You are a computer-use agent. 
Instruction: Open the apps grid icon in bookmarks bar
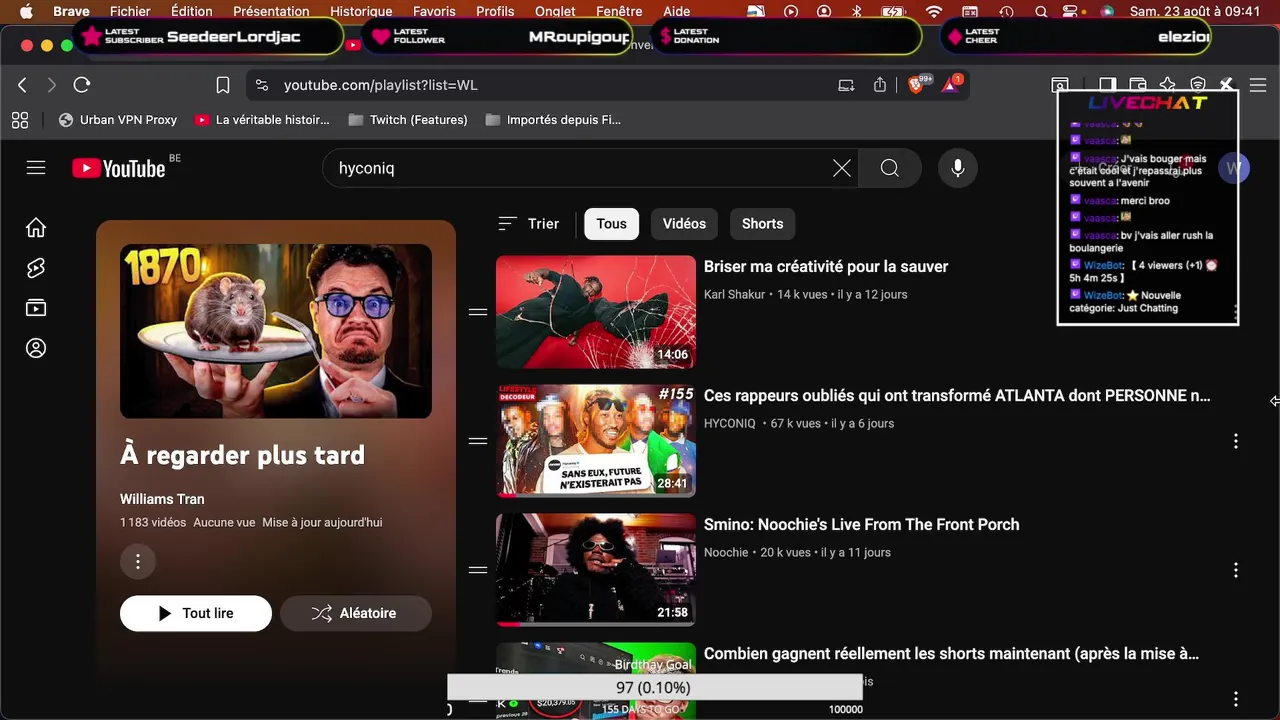(20, 120)
